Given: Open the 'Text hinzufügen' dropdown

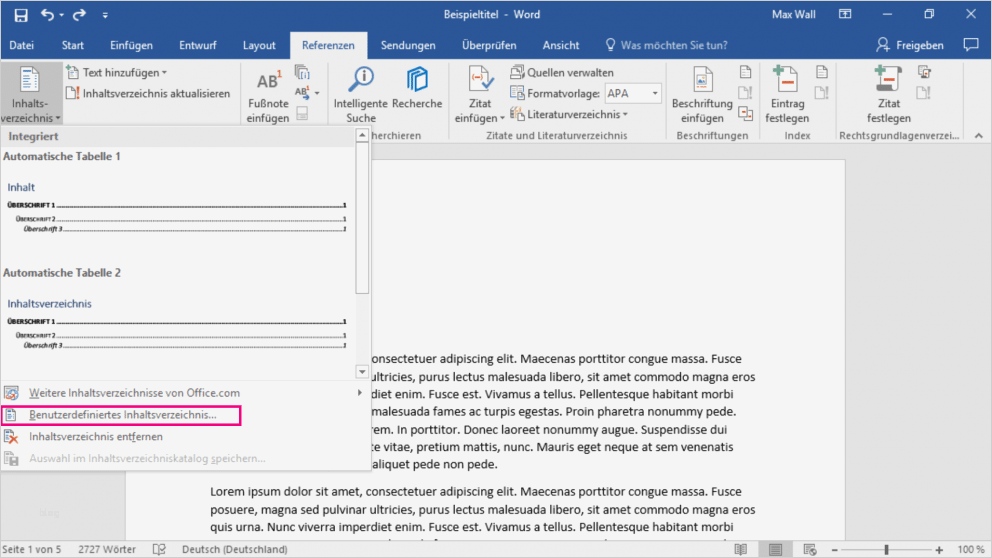Looking at the screenshot, I should click(x=116, y=73).
